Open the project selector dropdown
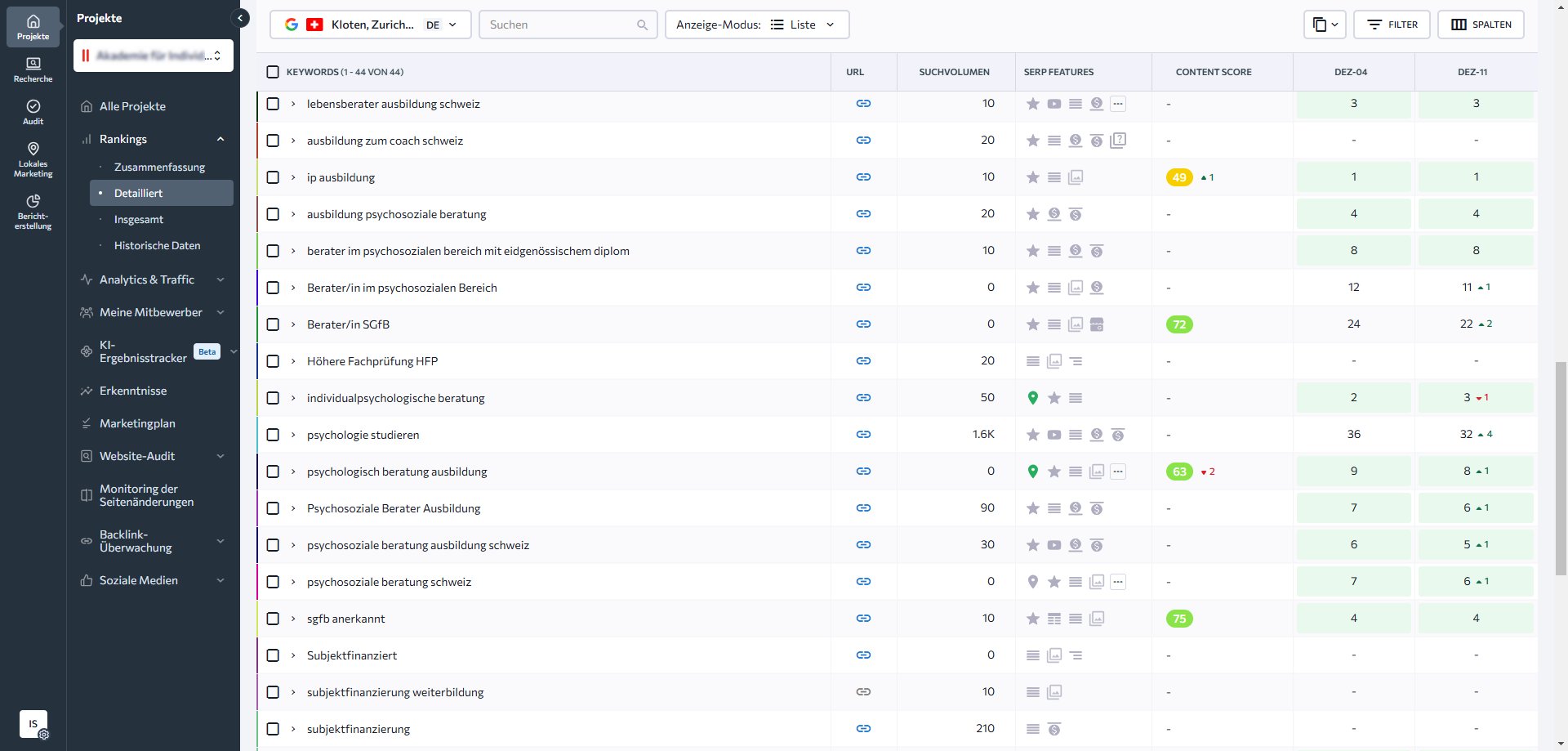Image resolution: width=1568 pixels, height=751 pixels. point(154,56)
